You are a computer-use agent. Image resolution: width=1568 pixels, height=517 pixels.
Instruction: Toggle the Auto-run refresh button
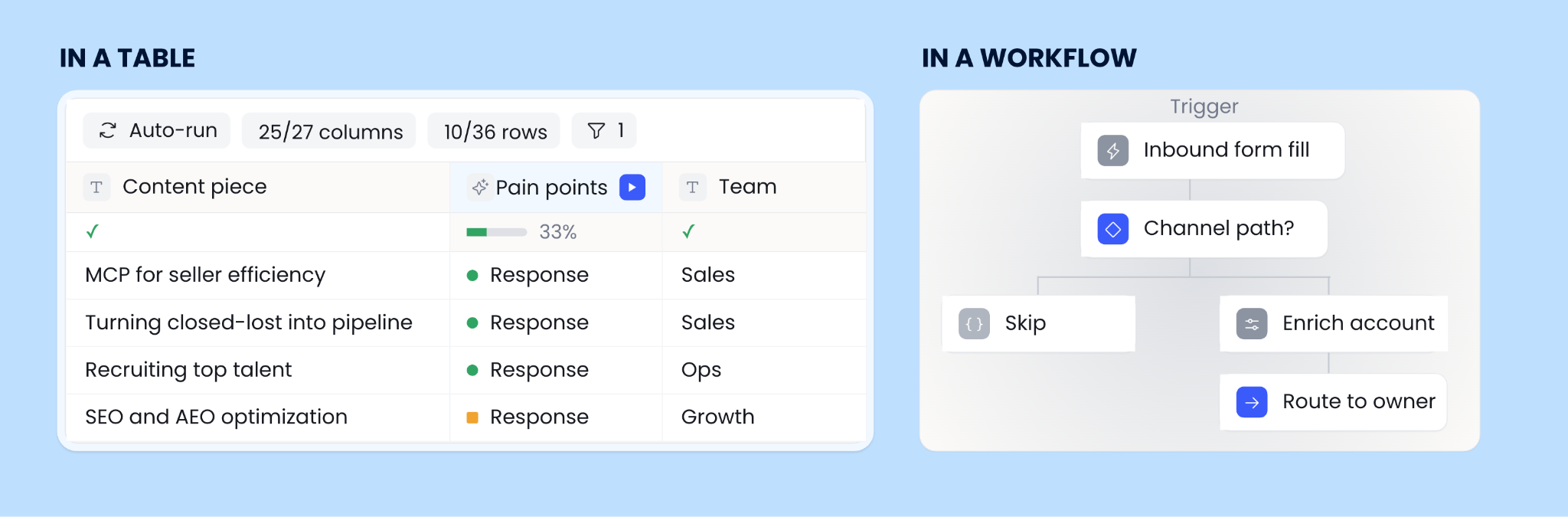pos(157,131)
